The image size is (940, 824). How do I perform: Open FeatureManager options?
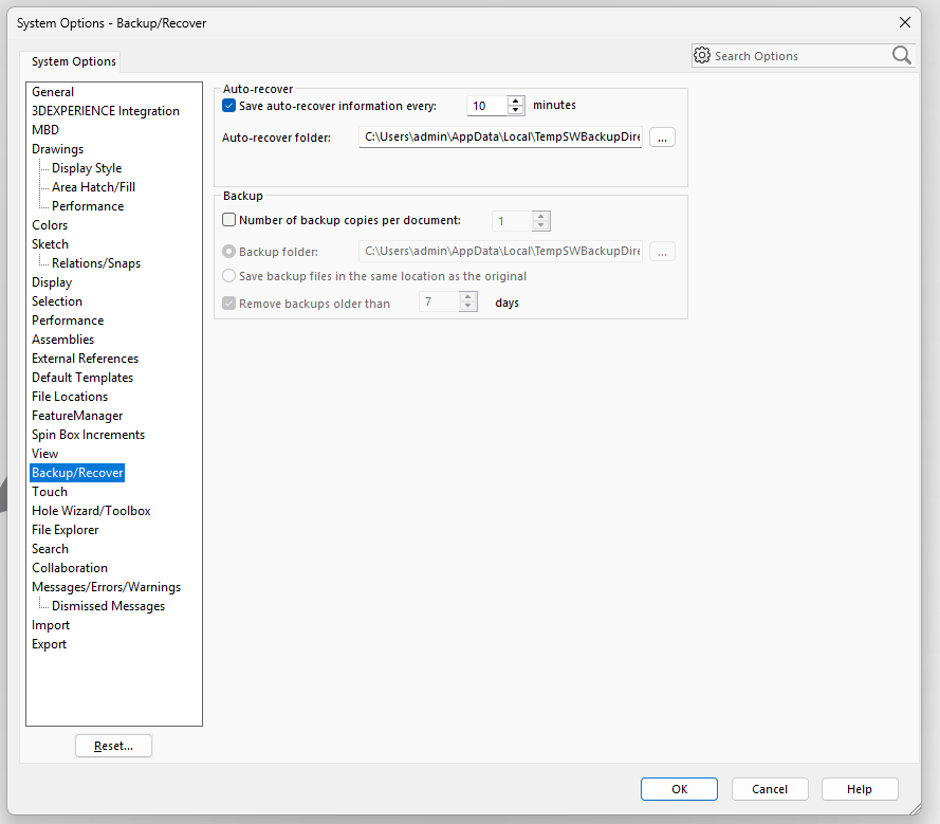point(77,416)
